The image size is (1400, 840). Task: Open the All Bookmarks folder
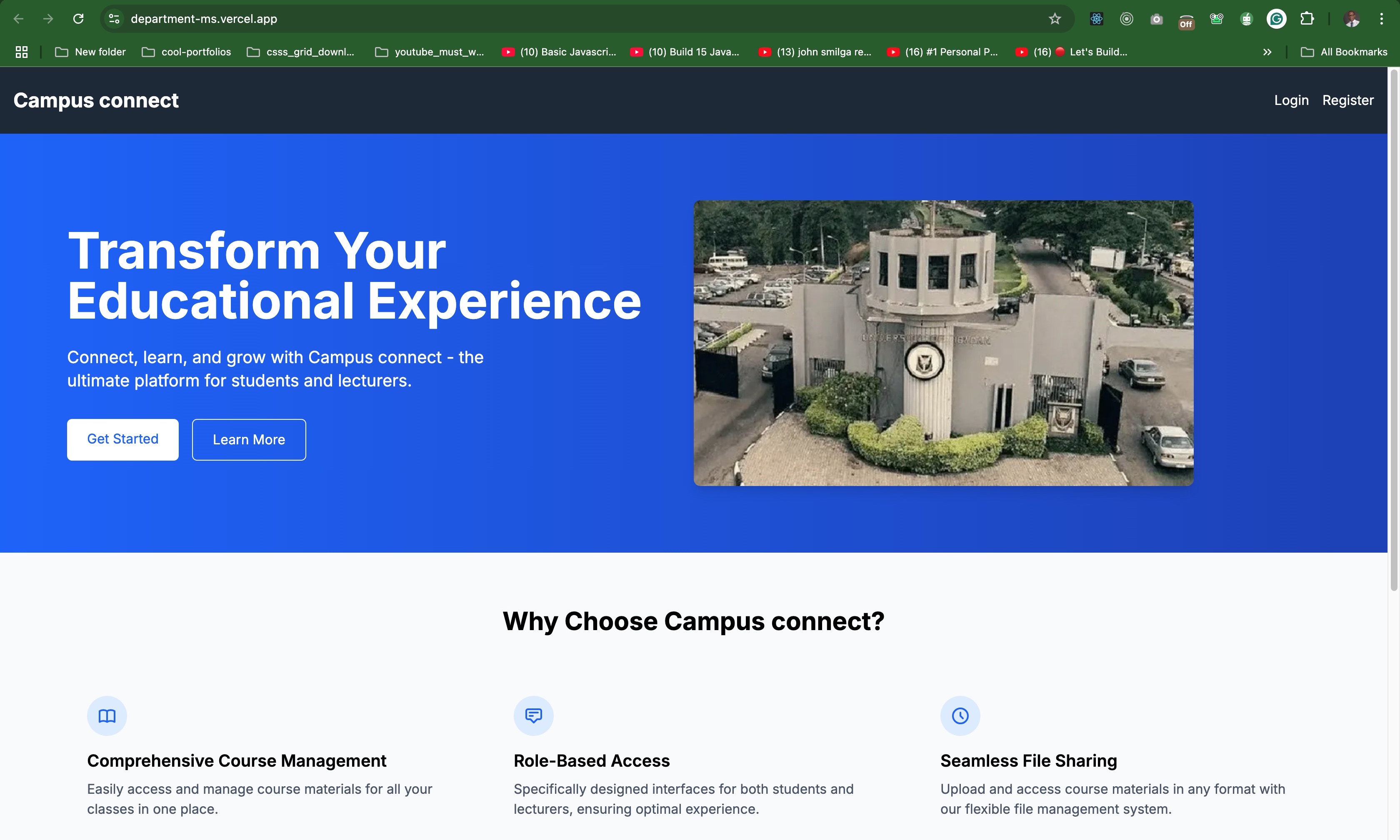click(x=1345, y=52)
